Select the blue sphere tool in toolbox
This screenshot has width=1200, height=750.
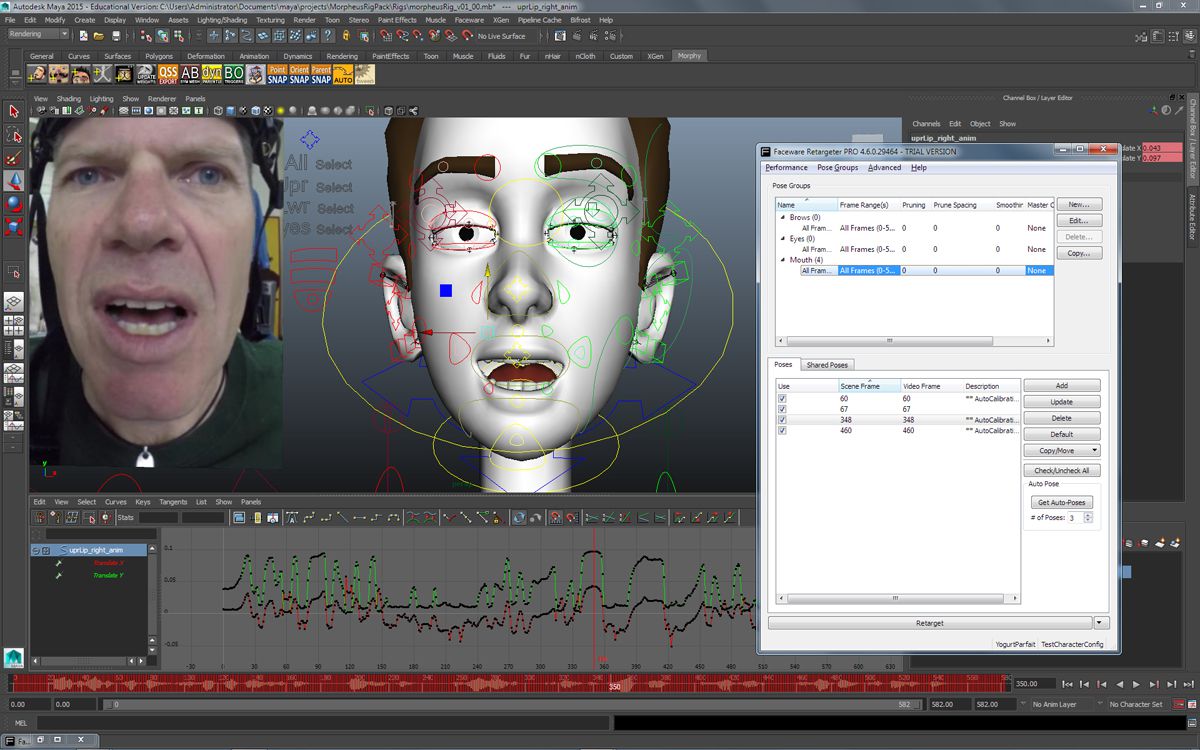(x=14, y=203)
